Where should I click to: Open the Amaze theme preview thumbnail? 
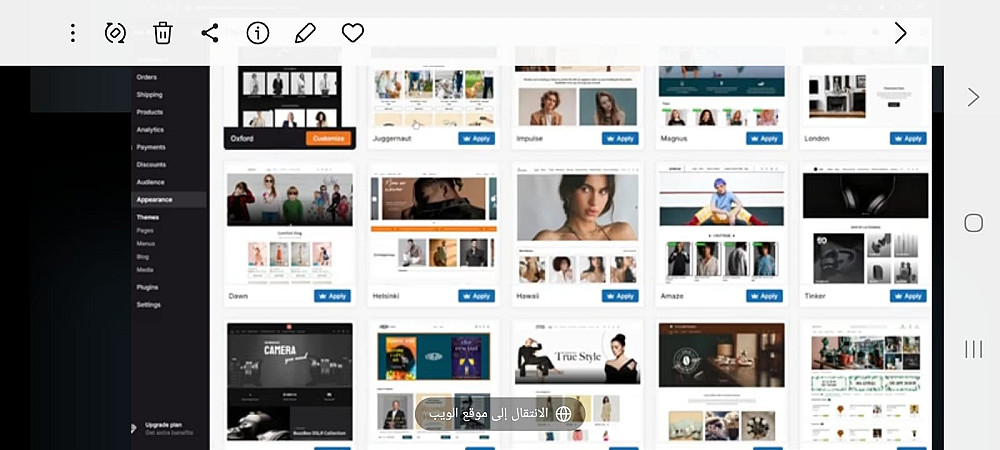point(721,225)
